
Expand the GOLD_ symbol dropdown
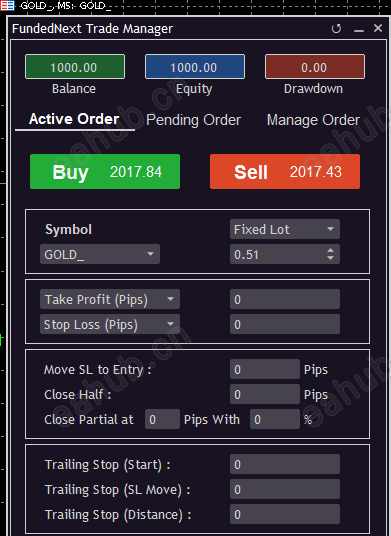(x=100, y=254)
